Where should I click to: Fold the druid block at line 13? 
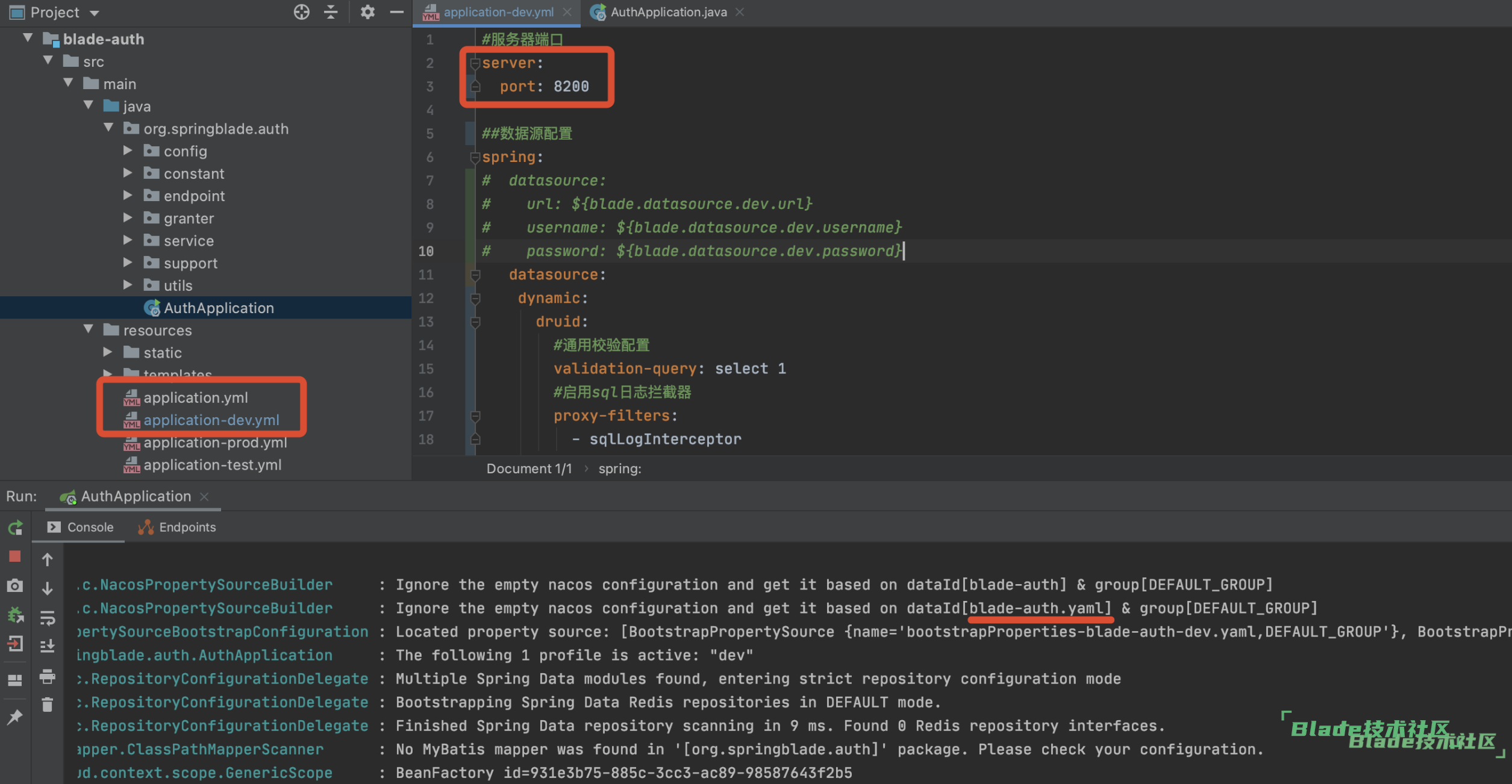(x=475, y=322)
